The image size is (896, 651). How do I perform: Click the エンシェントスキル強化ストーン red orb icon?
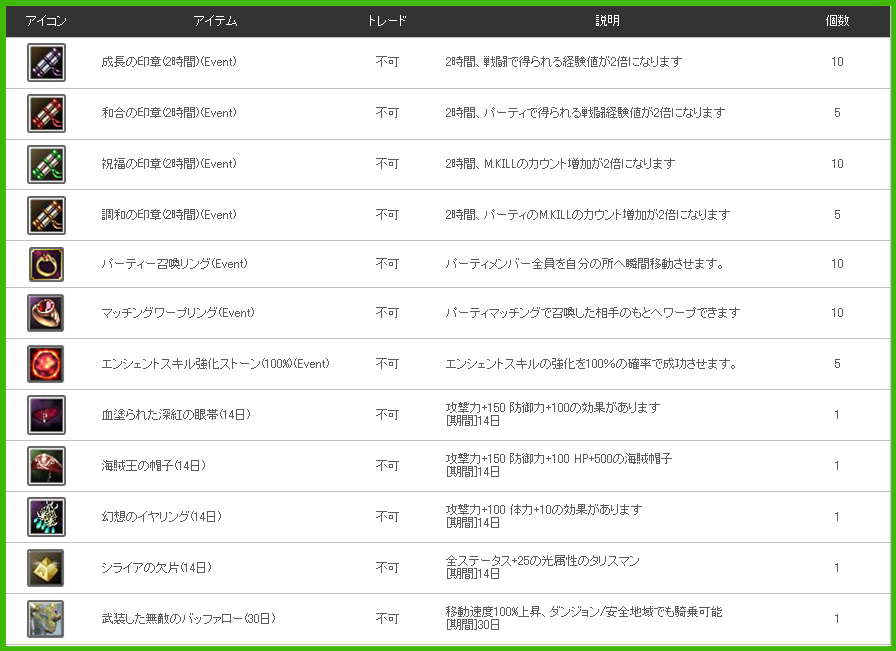46,364
